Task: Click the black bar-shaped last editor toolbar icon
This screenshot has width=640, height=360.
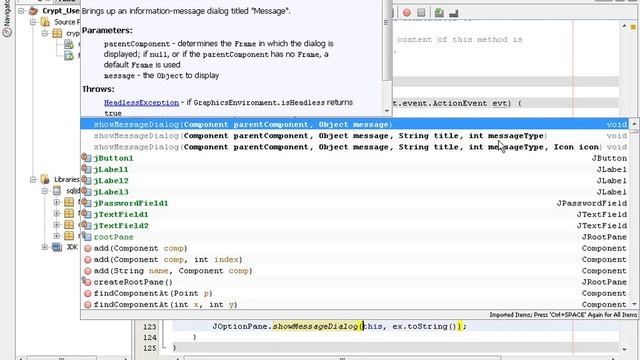Action: (x=453, y=13)
